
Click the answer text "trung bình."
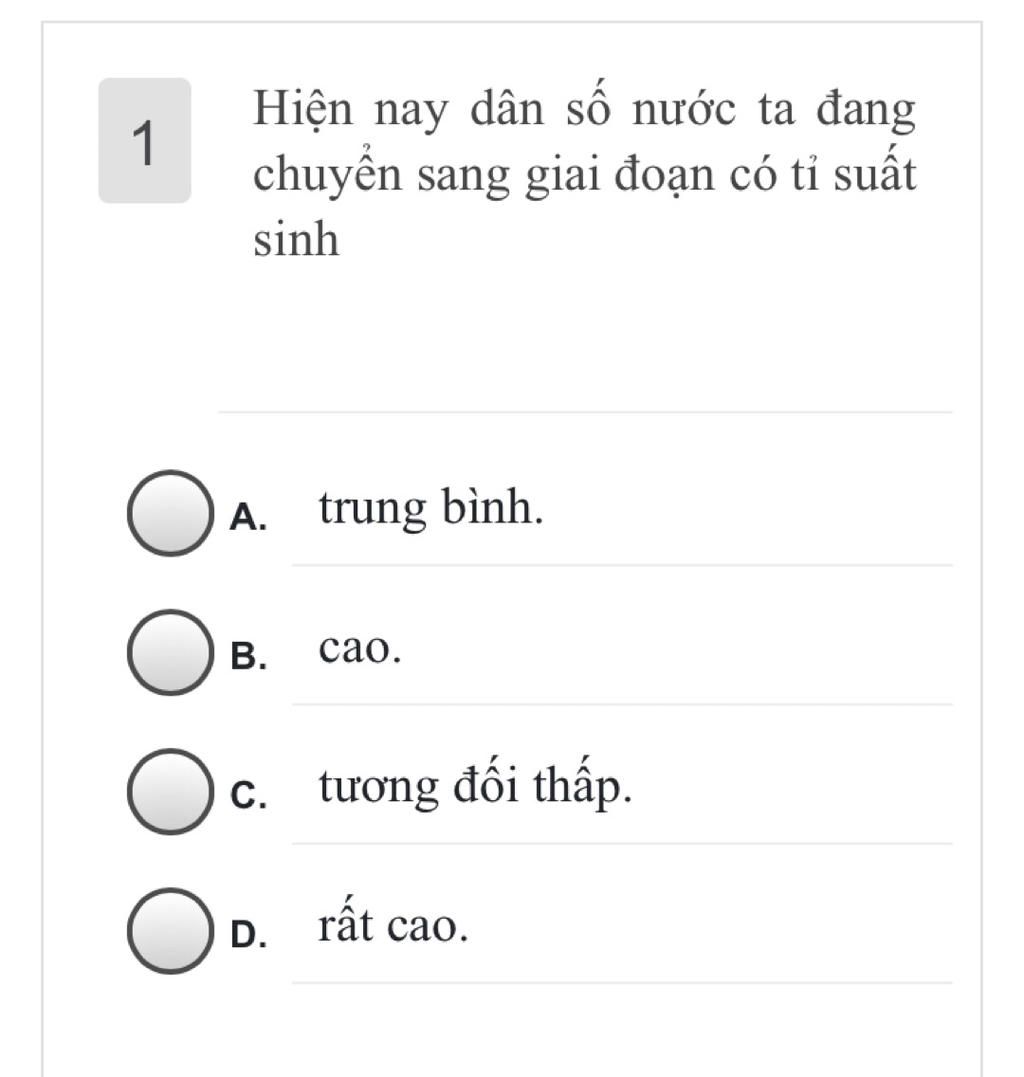pyautogui.click(x=432, y=509)
